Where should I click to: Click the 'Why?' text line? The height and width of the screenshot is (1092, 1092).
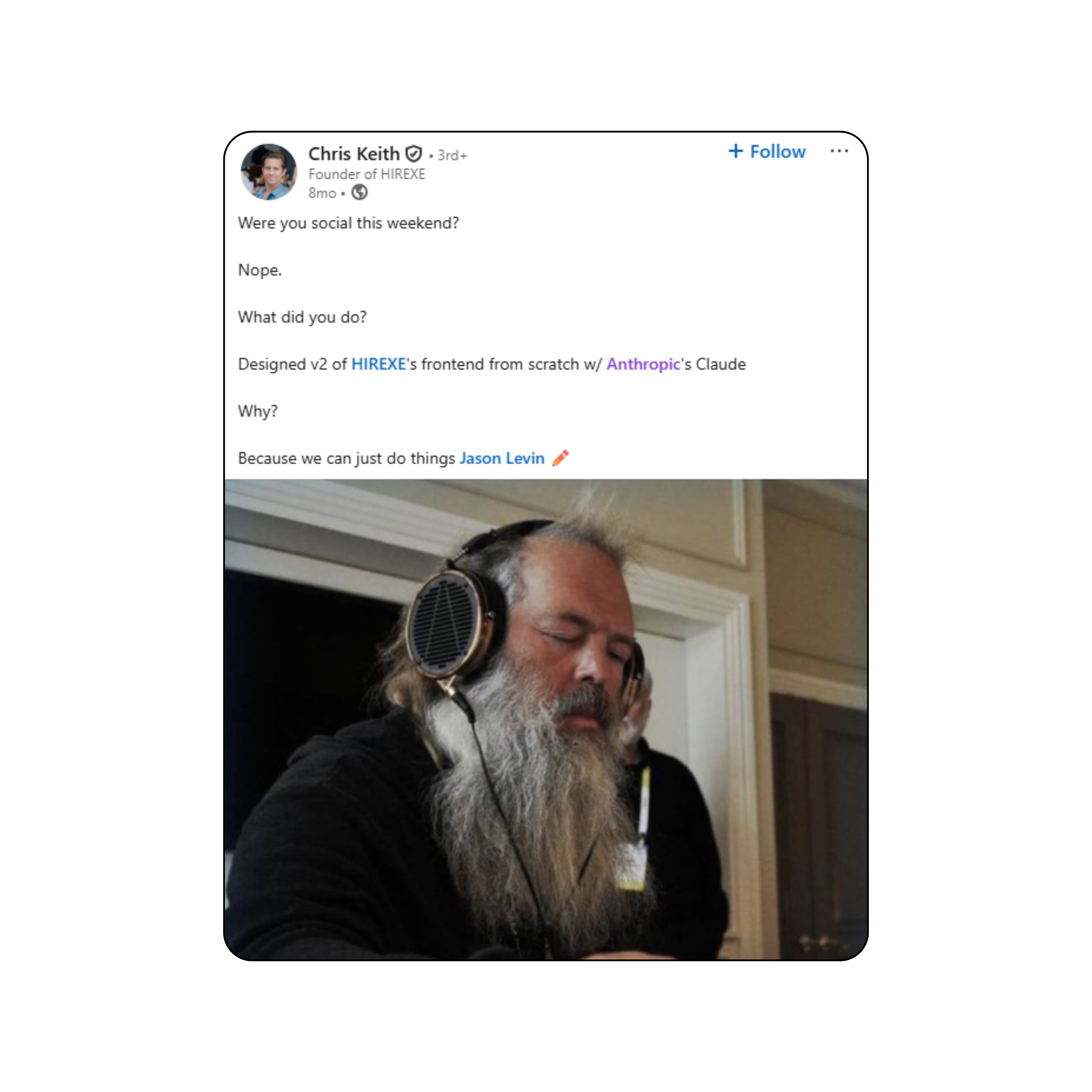[258, 411]
